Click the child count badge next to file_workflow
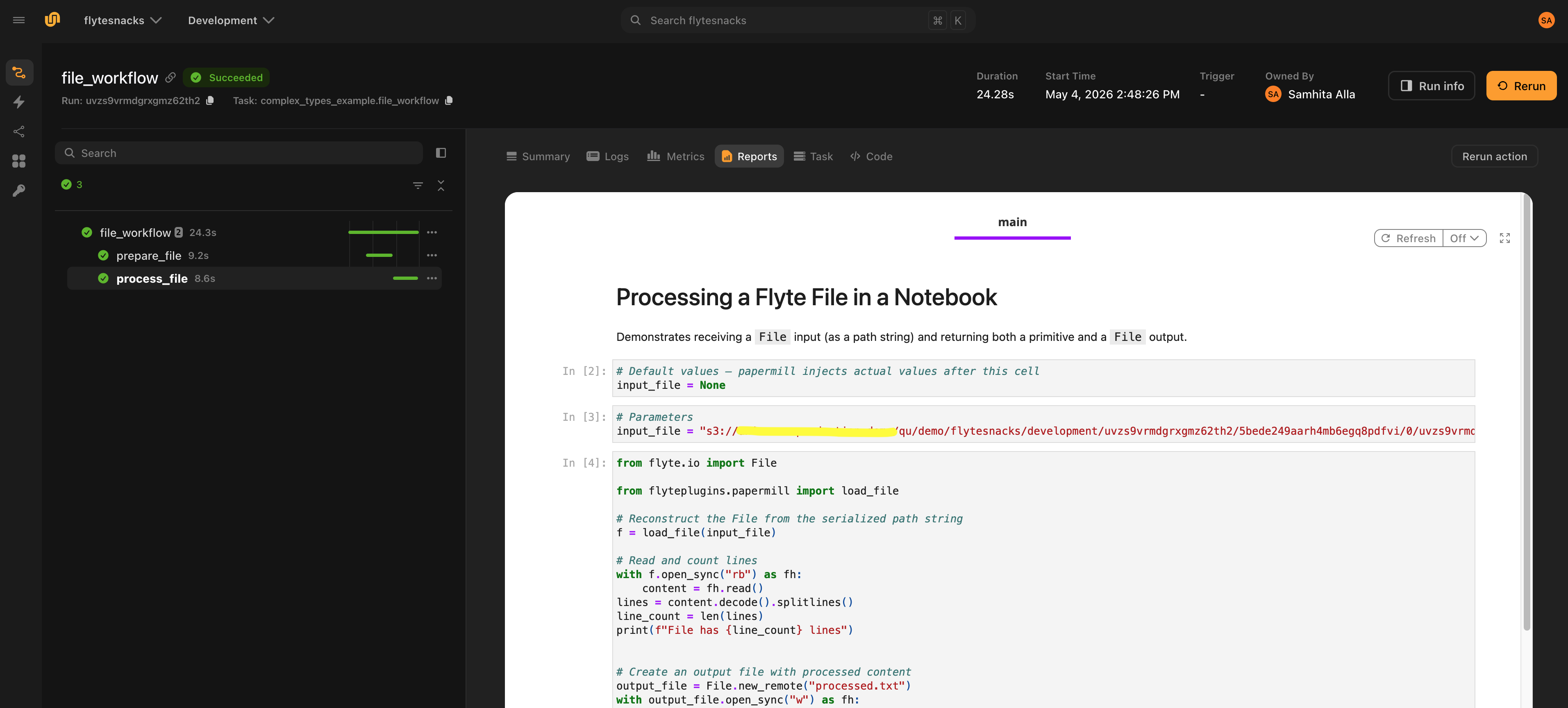 (178, 232)
